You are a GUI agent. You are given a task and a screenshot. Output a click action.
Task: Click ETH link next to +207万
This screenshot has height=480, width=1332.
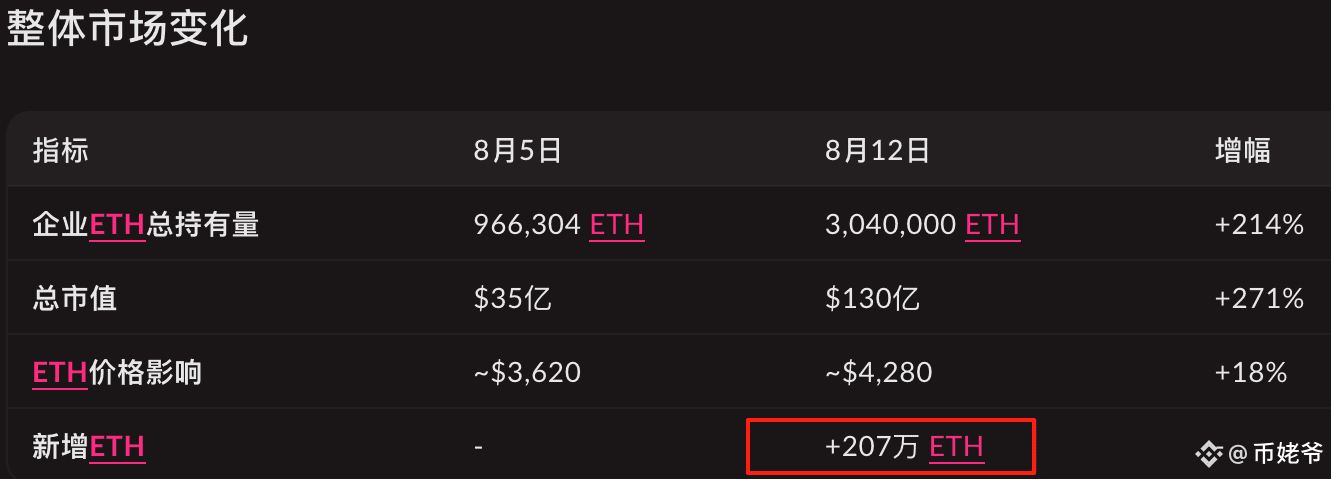[957, 447]
